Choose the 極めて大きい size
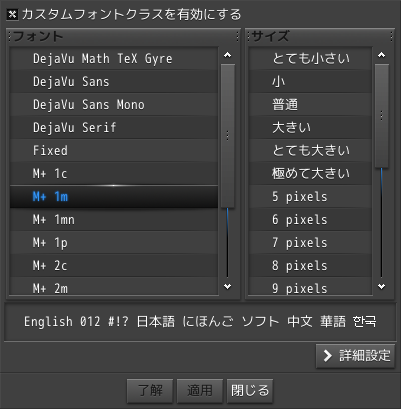 310,174
